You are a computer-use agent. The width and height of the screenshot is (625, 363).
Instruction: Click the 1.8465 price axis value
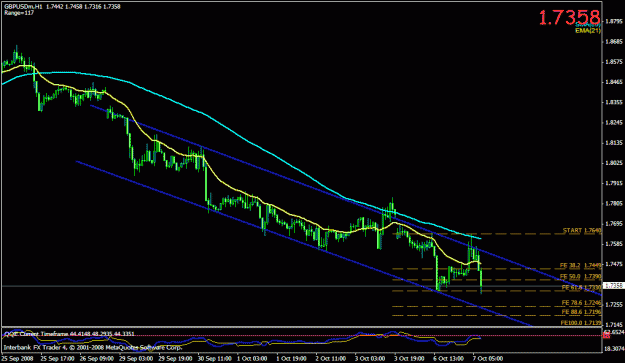click(x=614, y=82)
